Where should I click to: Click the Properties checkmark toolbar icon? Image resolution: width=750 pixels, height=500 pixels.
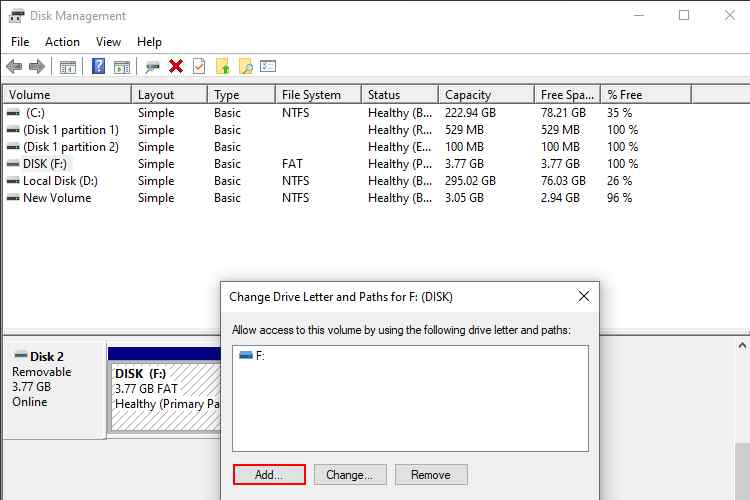[199, 67]
